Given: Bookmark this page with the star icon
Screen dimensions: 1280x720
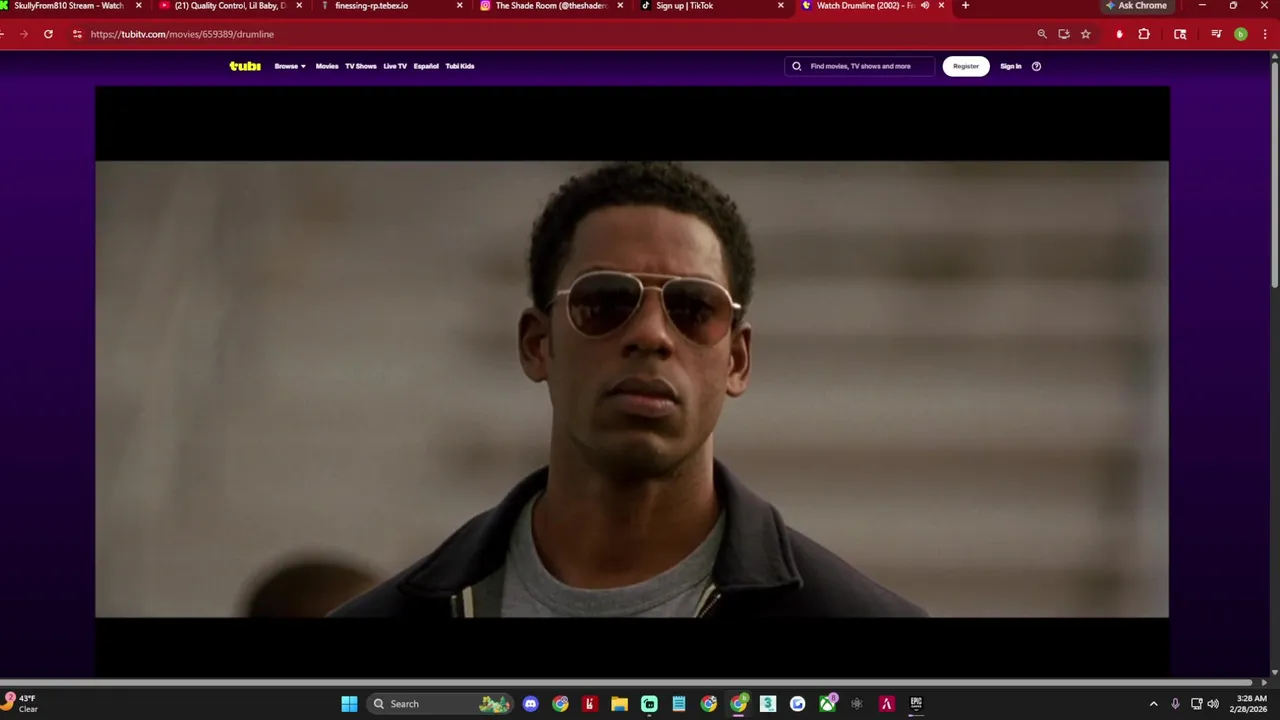Looking at the screenshot, I should (x=1086, y=34).
